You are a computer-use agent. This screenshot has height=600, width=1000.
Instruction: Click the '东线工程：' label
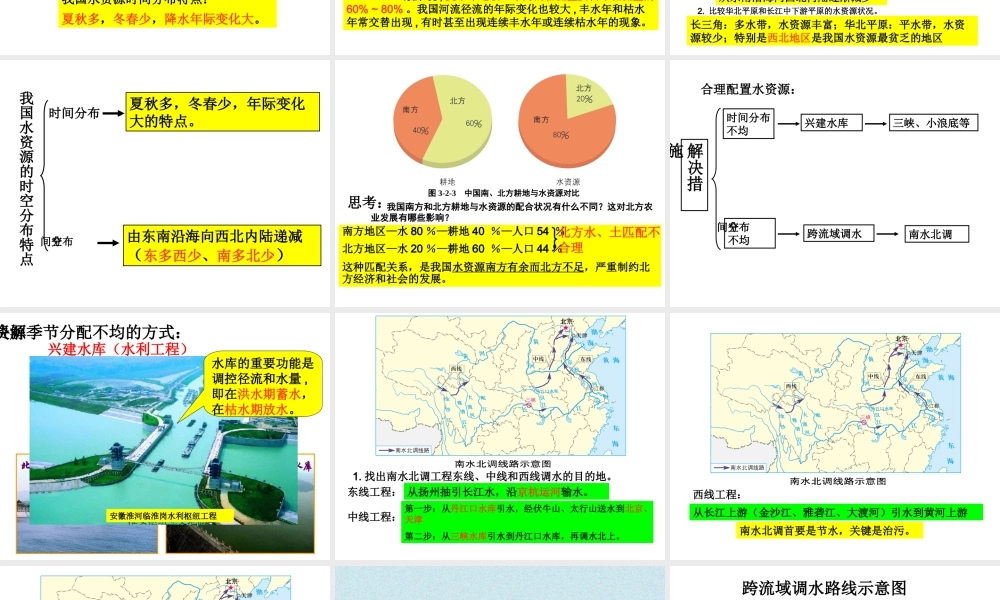point(372,492)
